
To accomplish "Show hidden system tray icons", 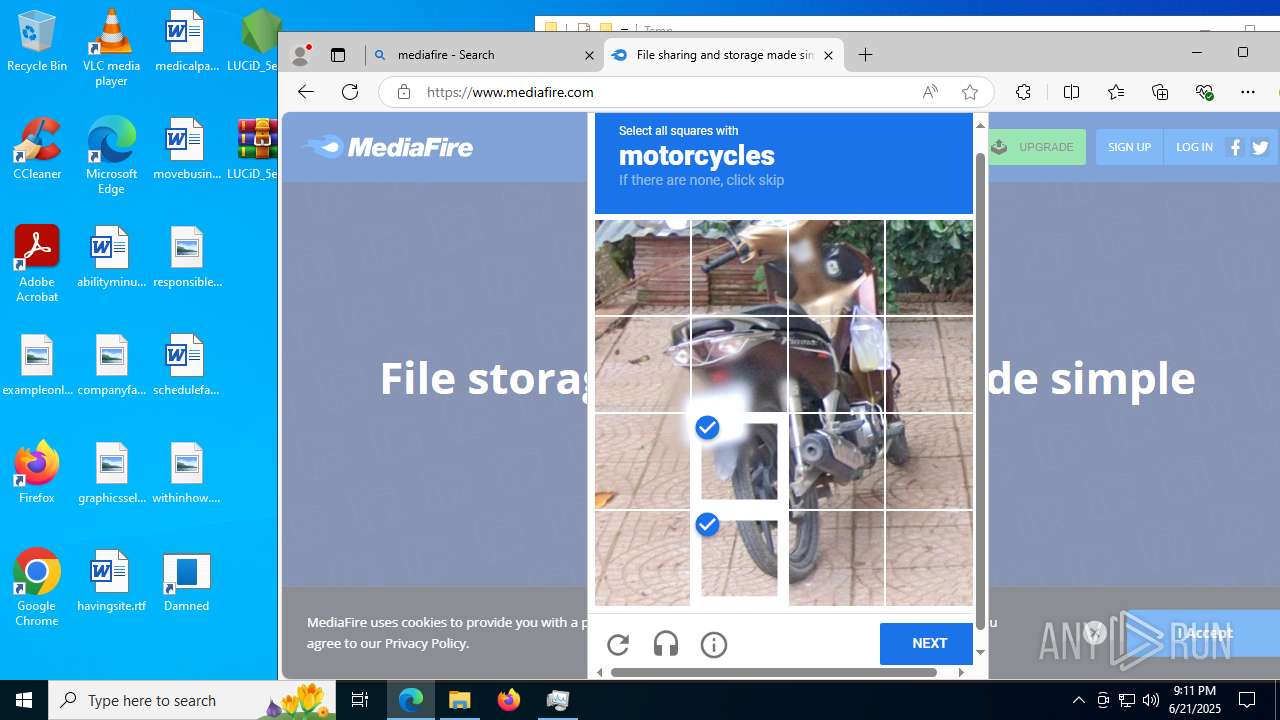I will [x=1078, y=700].
